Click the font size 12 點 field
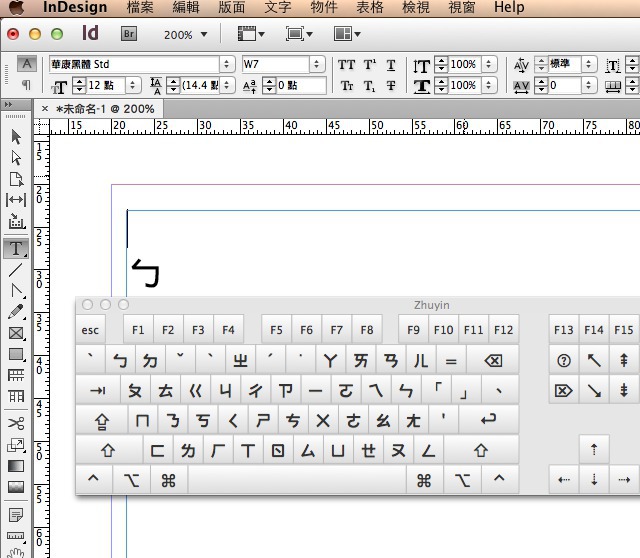The width and height of the screenshot is (640, 558). coord(106,85)
